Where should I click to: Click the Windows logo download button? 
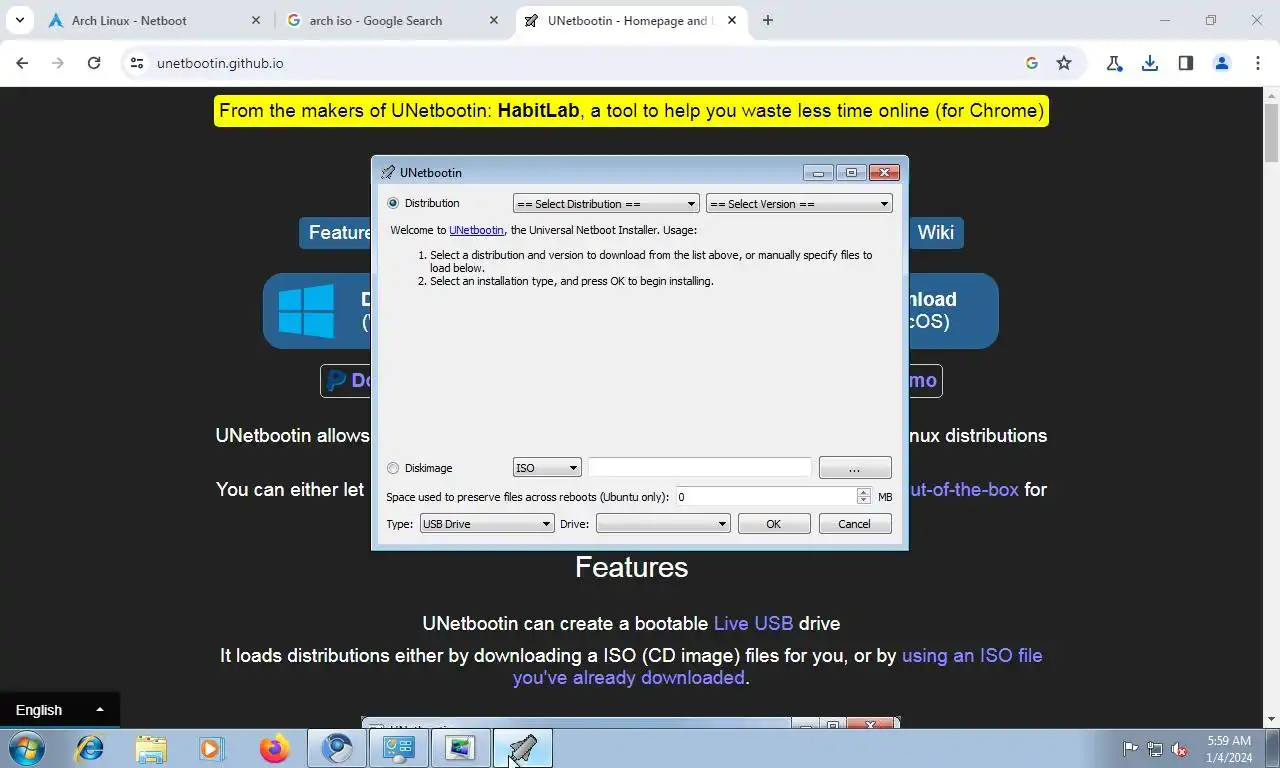316,311
